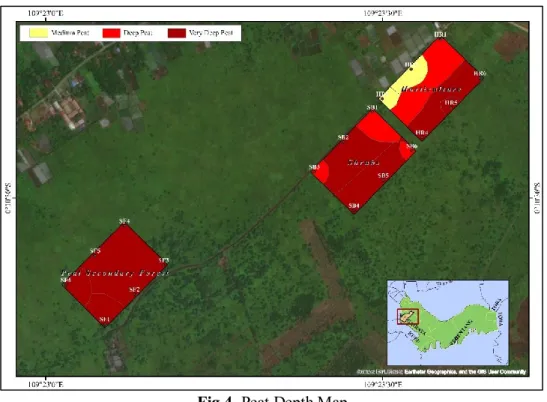Click the SB3 sample point label
The image size is (547, 402).
click(314, 168)
